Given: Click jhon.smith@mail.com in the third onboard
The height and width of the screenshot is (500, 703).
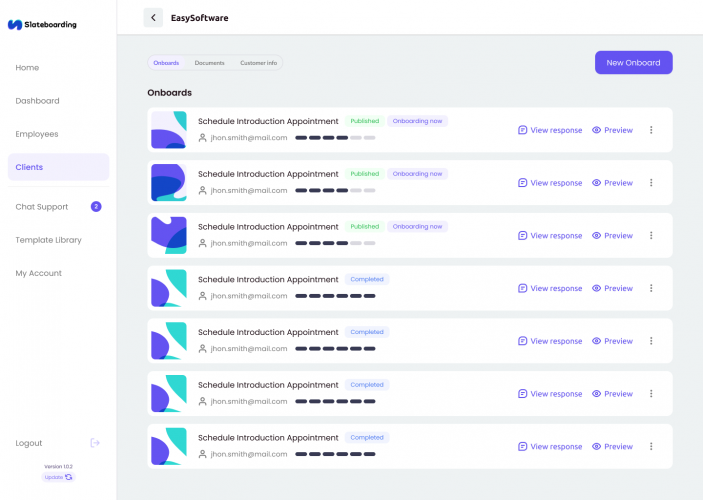Looking at the screenshot, I should [249, 243].
